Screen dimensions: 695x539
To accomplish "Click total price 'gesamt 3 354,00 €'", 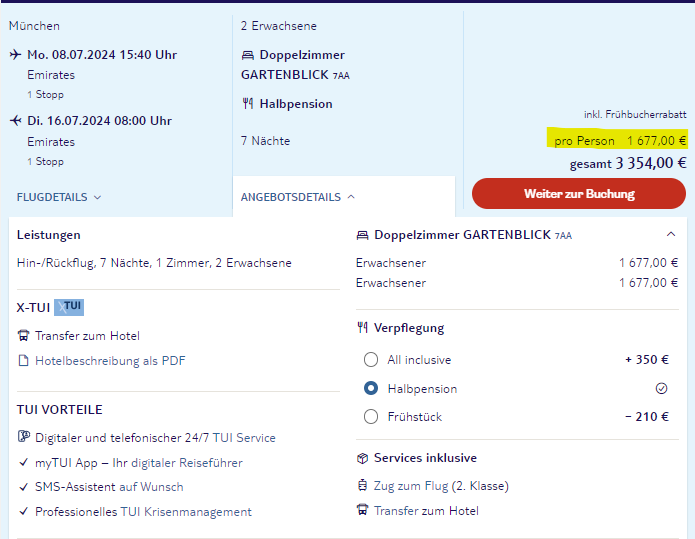I will [x=628, y=163].
